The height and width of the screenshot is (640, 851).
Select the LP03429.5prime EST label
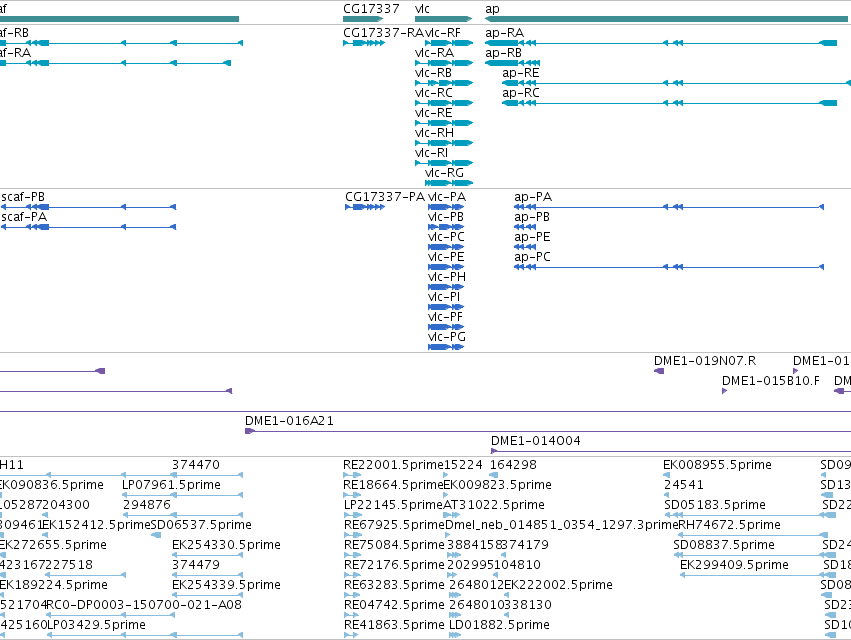coord(97,625)
